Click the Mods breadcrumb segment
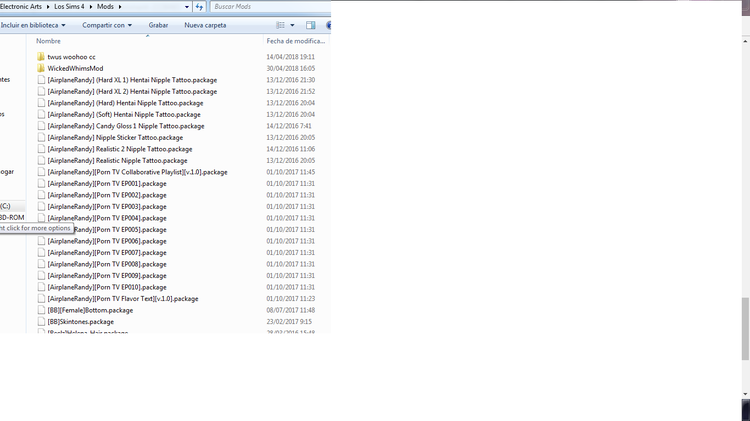 click(x=105, y=7)
